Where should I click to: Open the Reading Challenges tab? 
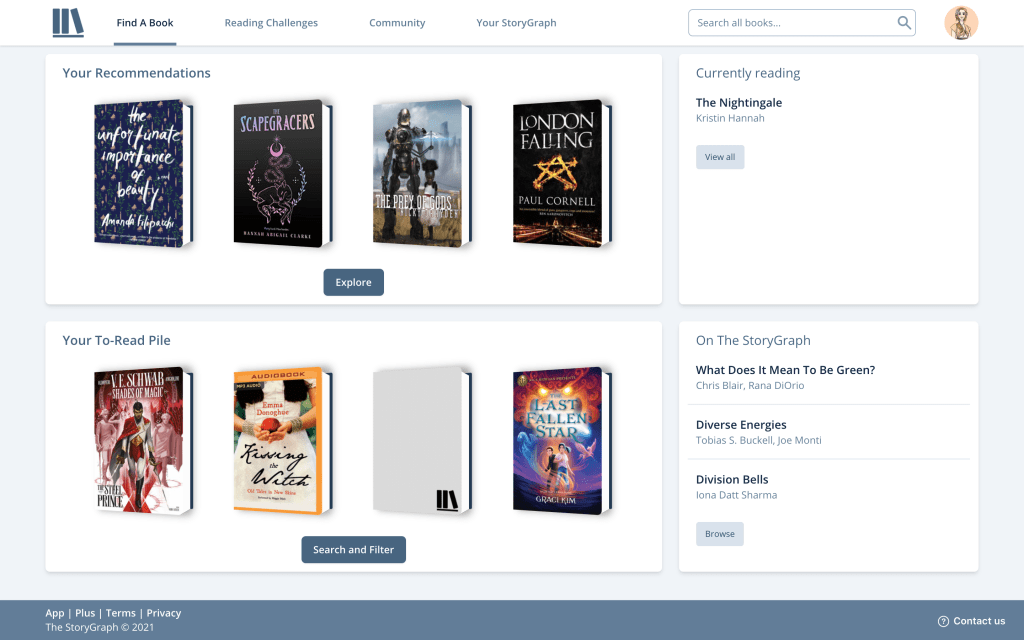pos(271,23)
